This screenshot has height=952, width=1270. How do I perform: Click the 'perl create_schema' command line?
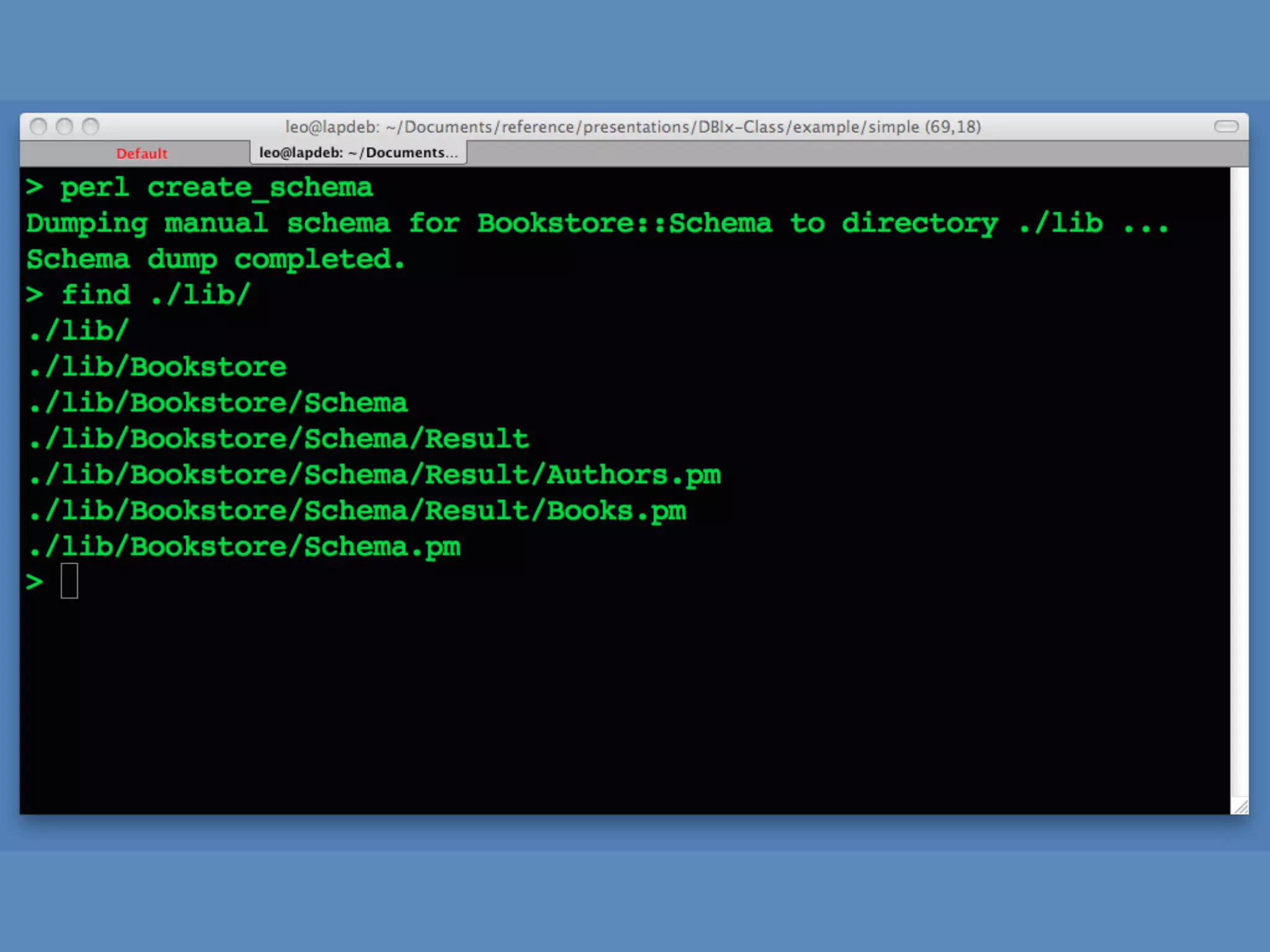(216, 187)
